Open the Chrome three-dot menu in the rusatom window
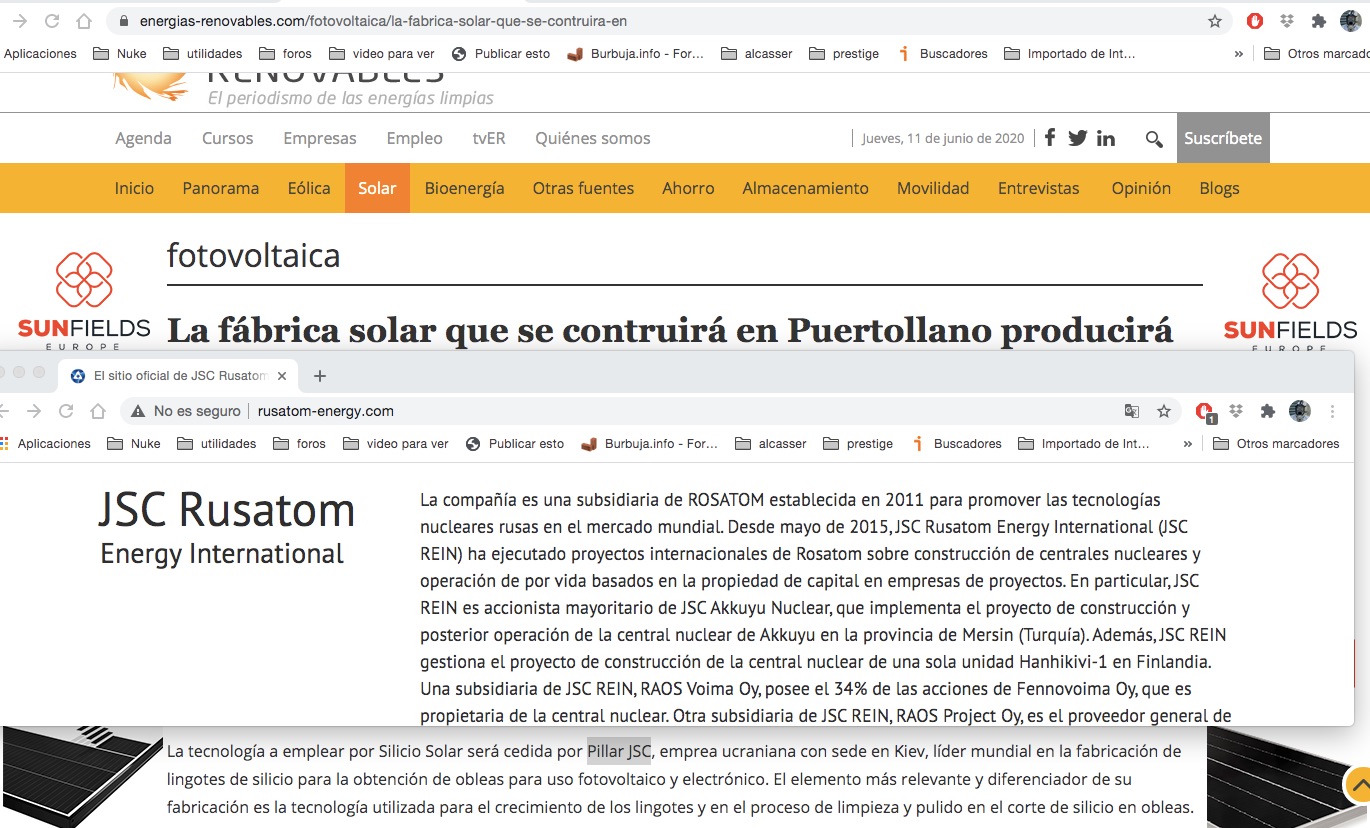Viewport: 1370px width, 828px height. point(1333,411)
